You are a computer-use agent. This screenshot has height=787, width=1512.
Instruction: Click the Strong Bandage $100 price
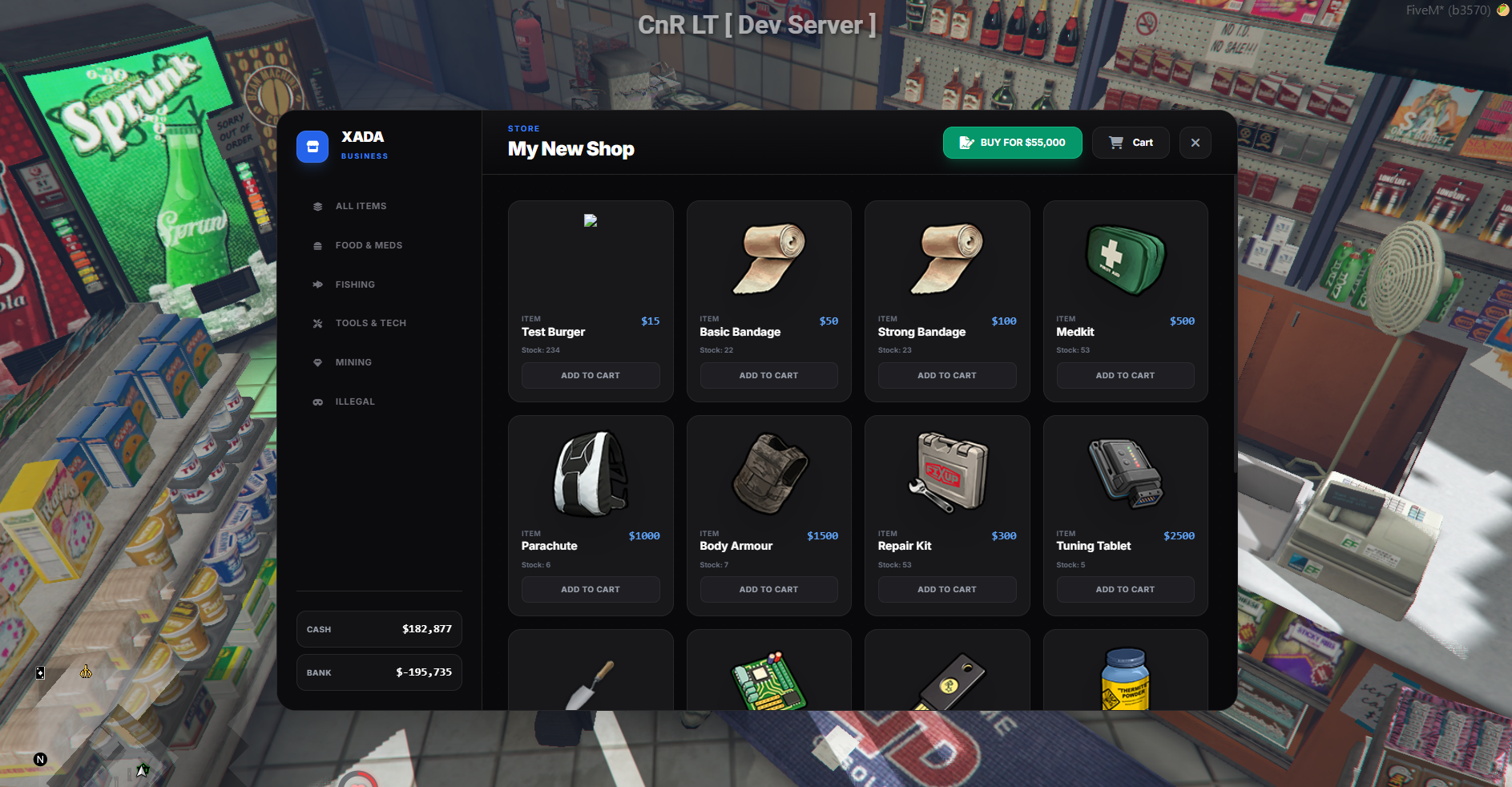point(1004,321)
